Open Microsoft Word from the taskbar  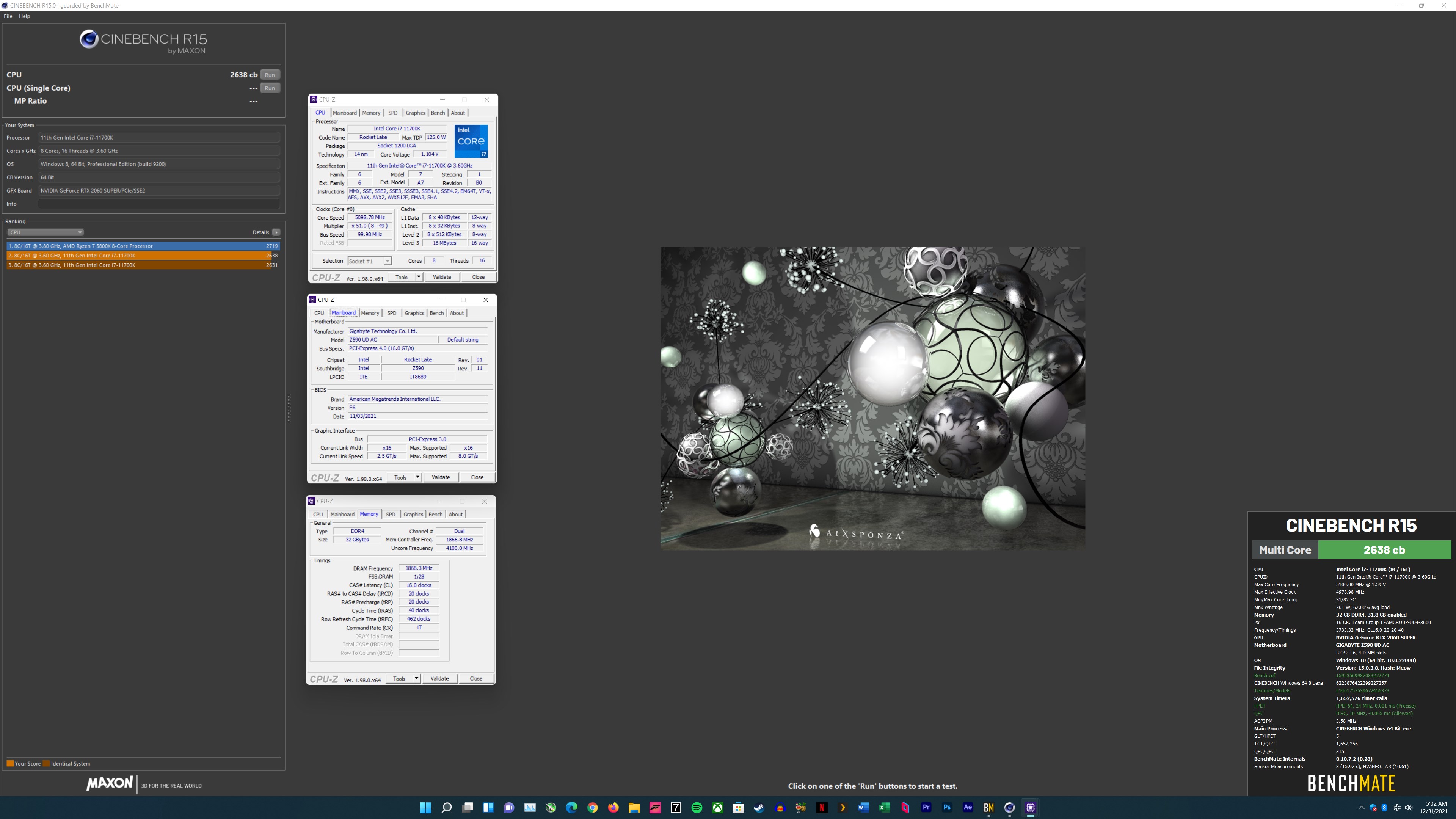point(863,807)
